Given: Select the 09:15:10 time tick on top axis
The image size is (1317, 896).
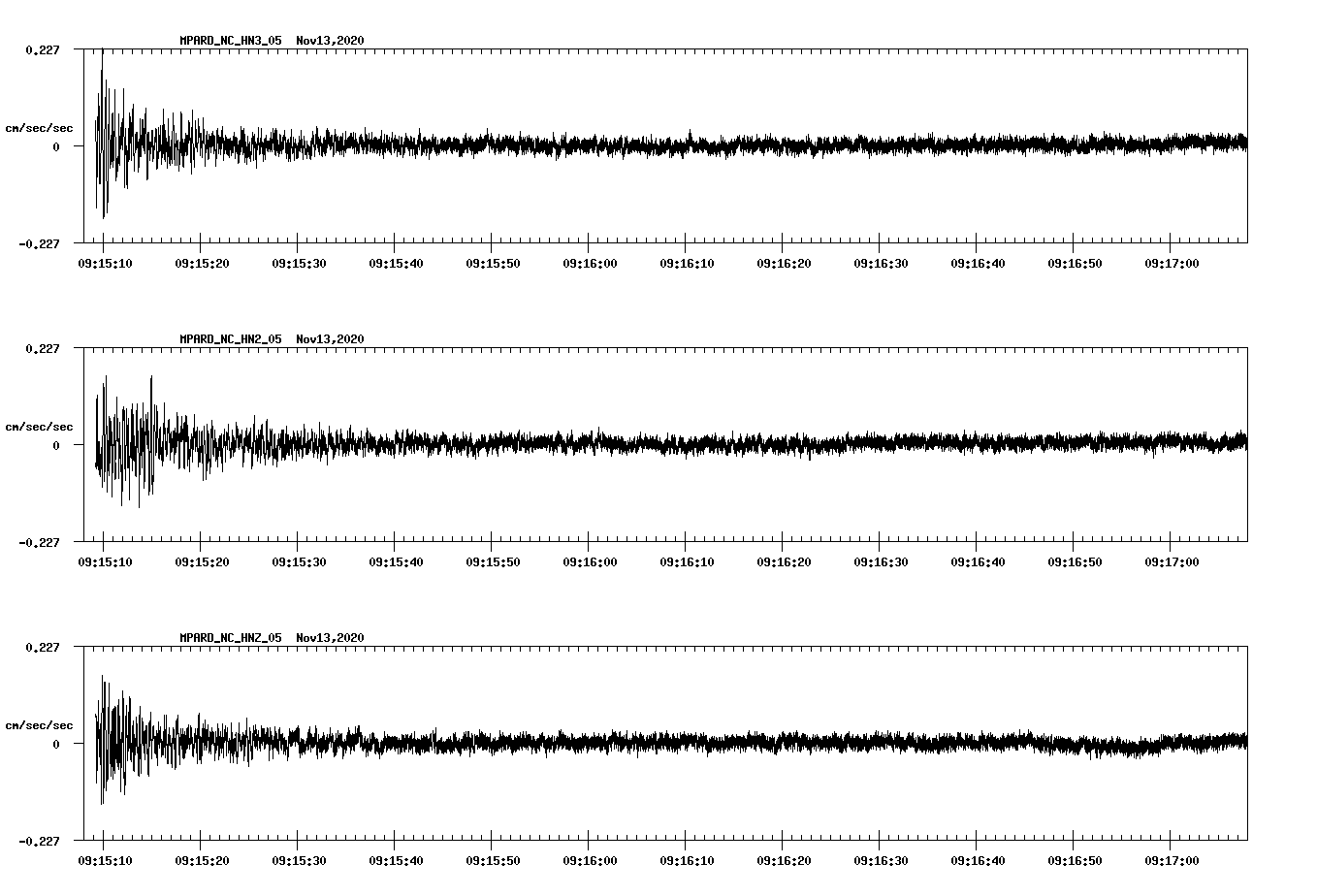Looking at the screenshot, I should 103,262.
